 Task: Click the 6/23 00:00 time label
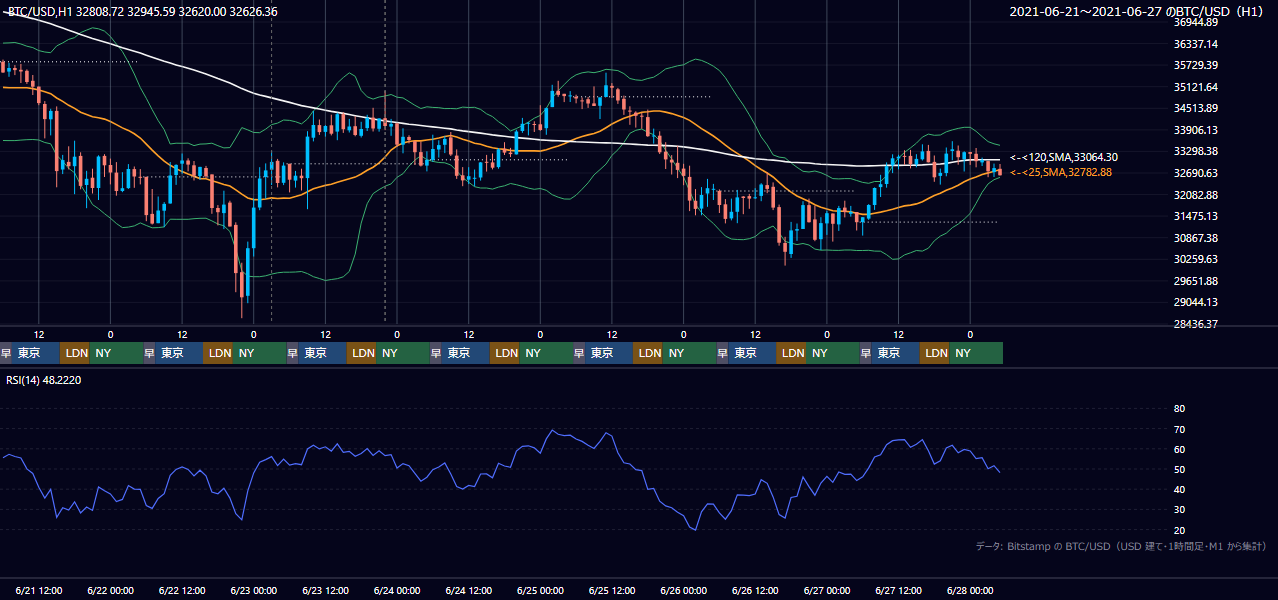[x=254, y=590]
